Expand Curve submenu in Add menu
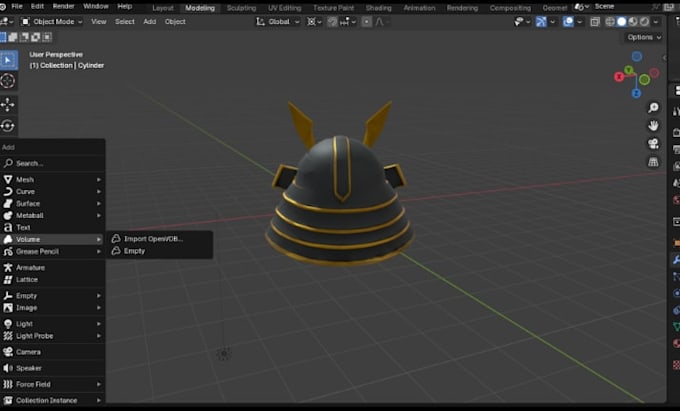Image resolution: width=680 pixels, height=411 pixels. click(52, 192)
